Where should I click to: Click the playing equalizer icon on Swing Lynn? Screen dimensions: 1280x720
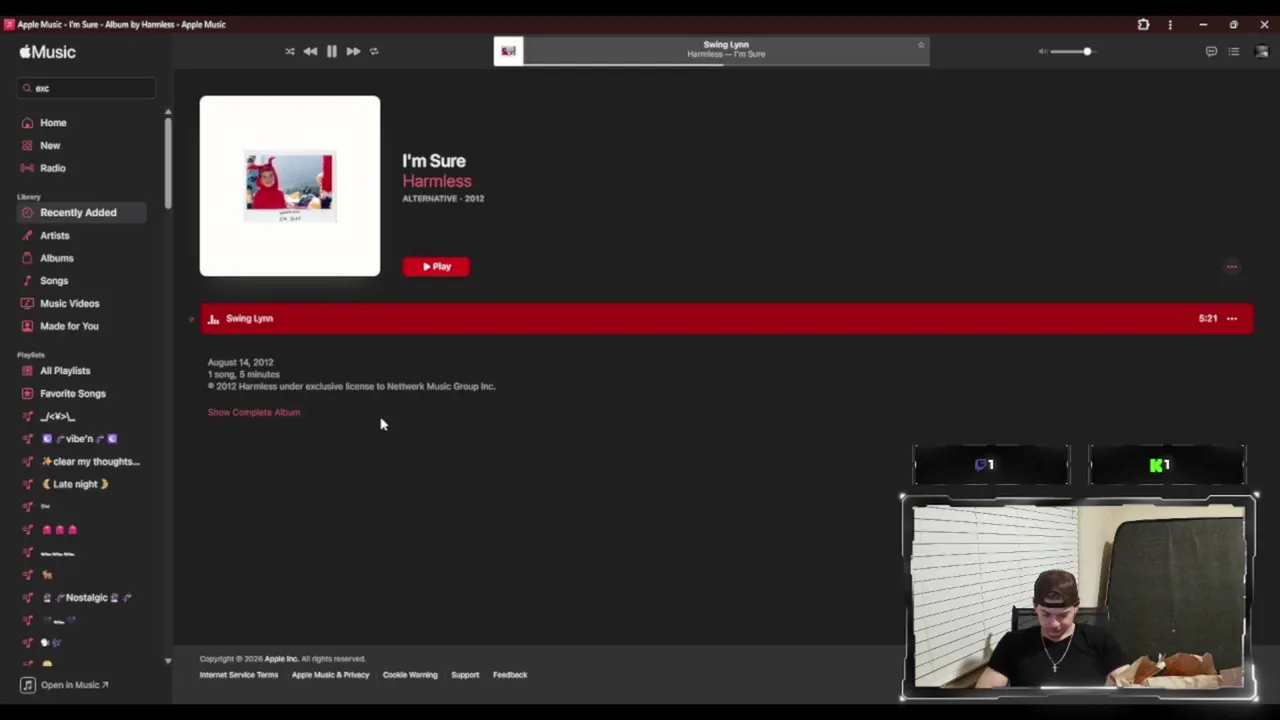213,319
